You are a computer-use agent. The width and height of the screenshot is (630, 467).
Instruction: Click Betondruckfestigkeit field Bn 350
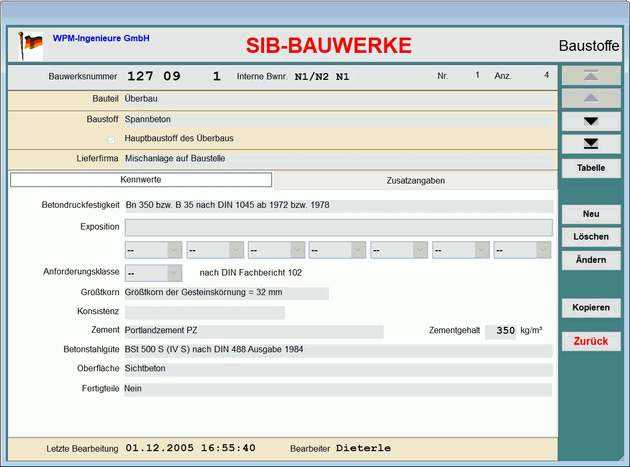[x=339, y=206]
